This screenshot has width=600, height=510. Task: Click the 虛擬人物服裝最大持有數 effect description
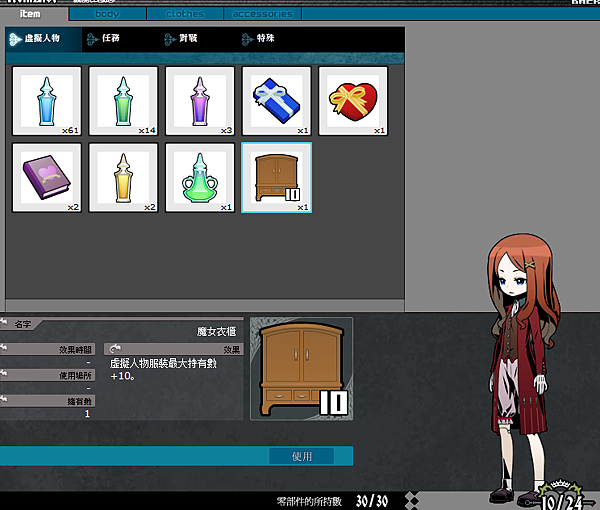pos(163,369)
